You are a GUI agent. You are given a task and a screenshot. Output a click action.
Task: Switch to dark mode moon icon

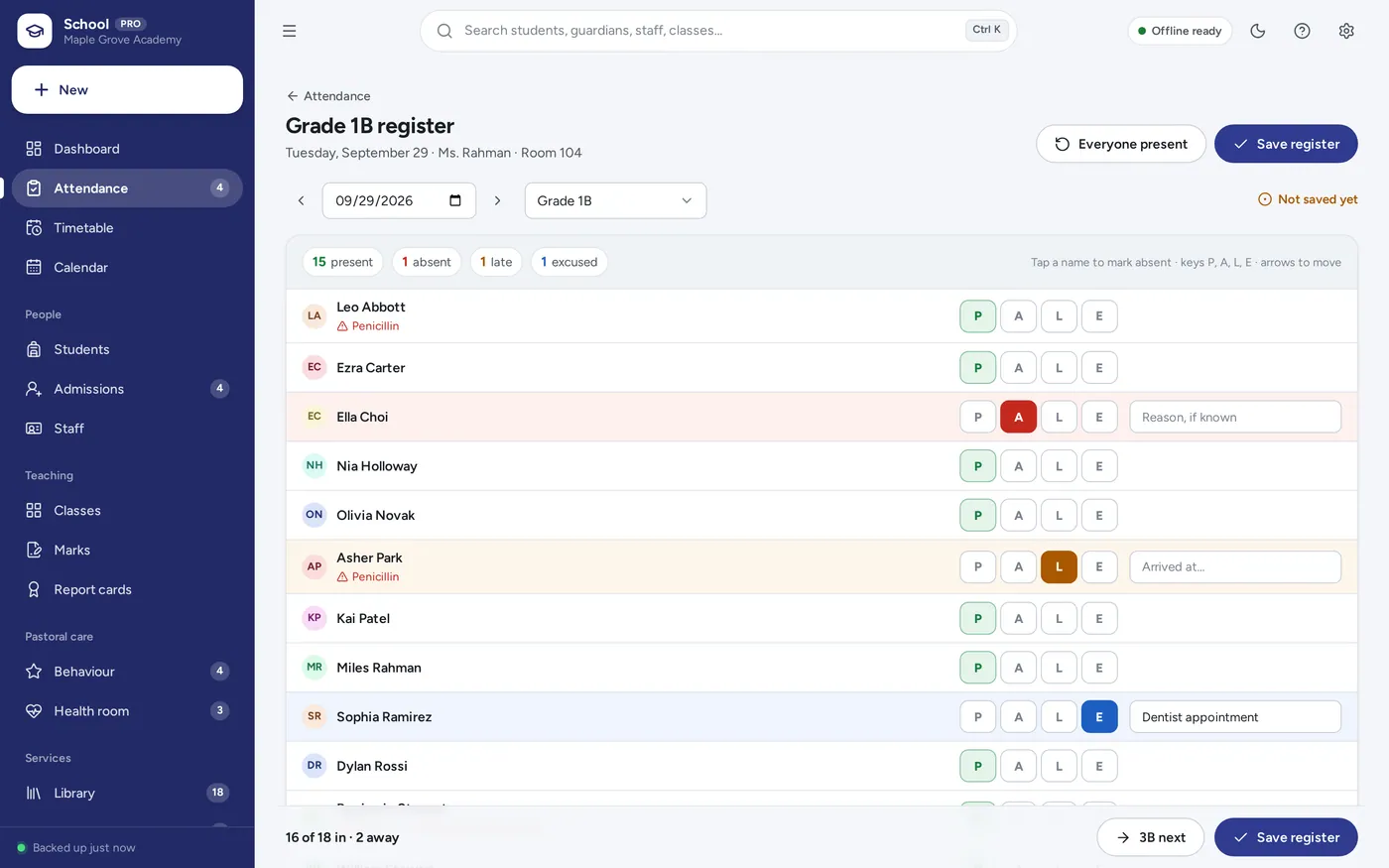click(x=1258, y=31)
